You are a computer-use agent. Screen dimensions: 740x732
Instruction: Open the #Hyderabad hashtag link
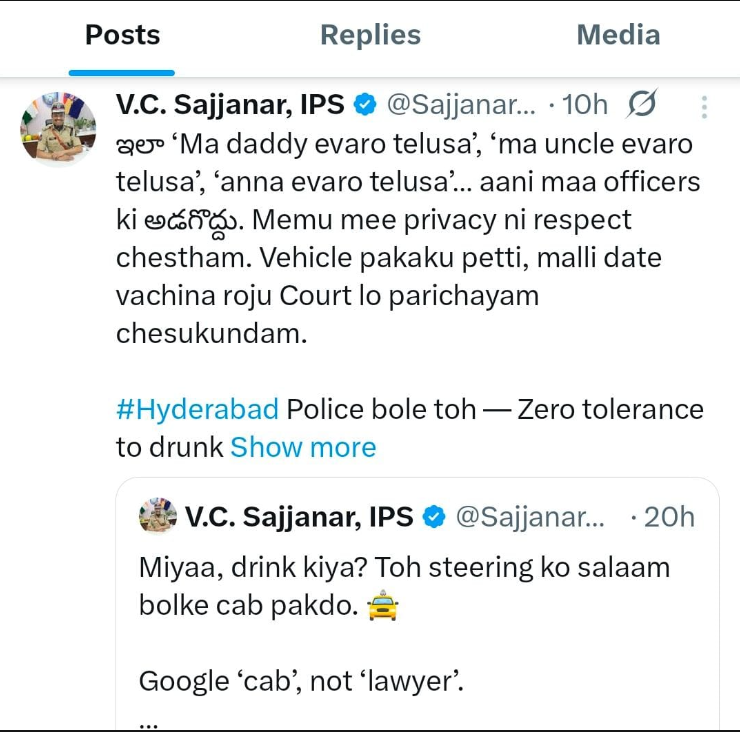(197, 409)
